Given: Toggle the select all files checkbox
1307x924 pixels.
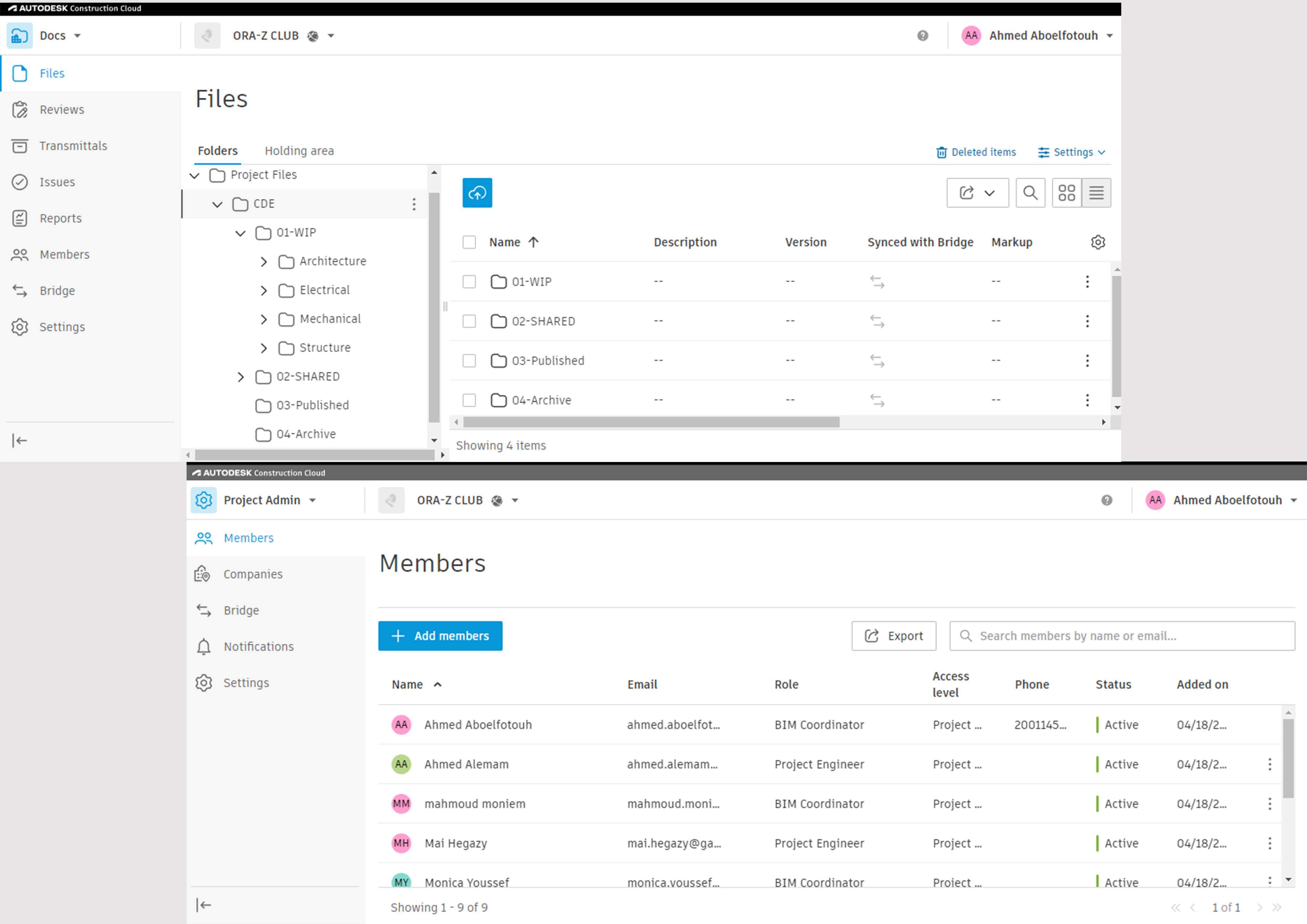Looking at the screenshot, I should (x=469, y=242).
